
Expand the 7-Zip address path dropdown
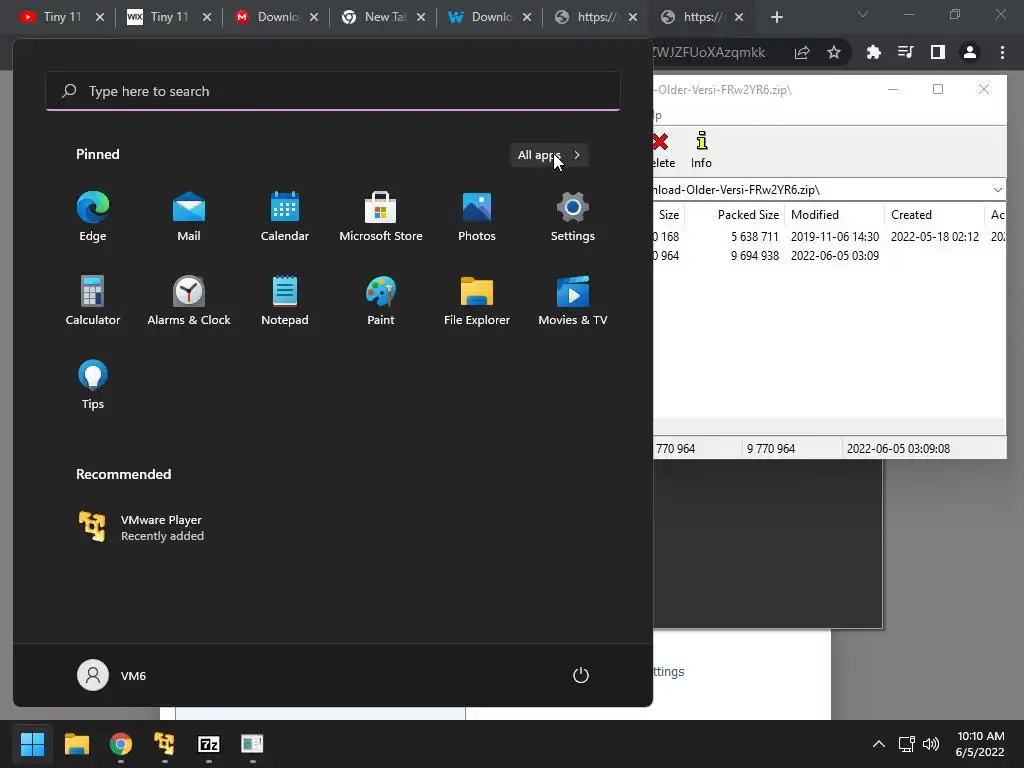(997, 190)
